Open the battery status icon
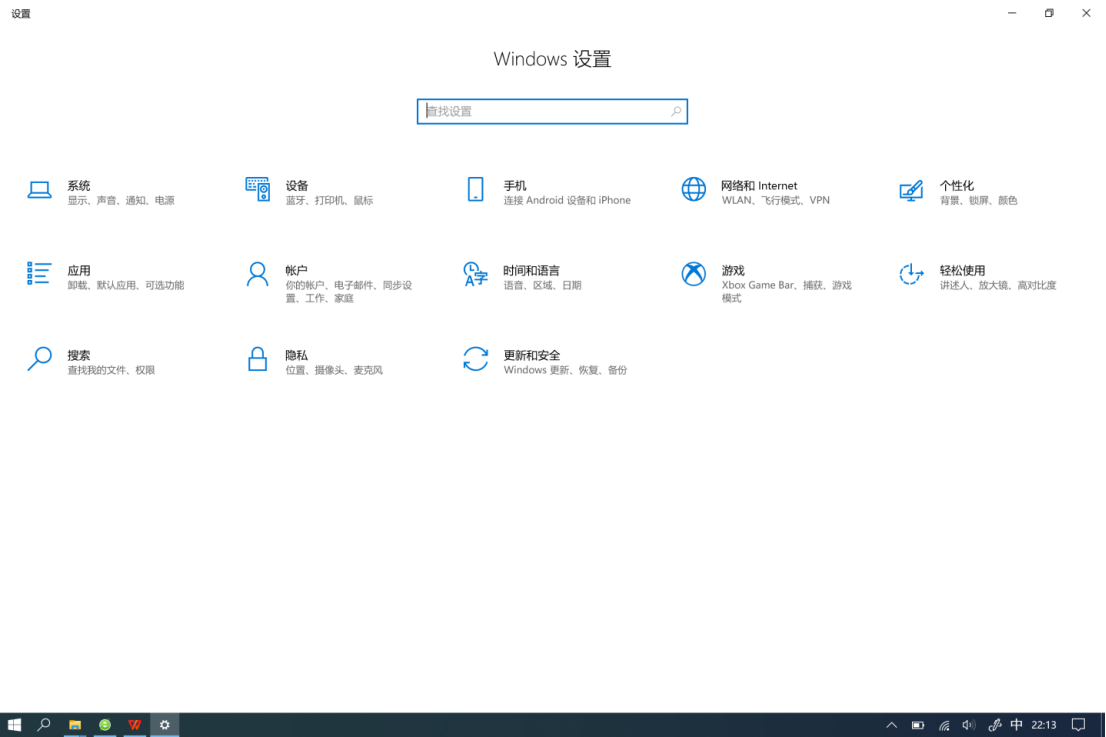The width and height of the screenshot is (1106, 737). pyautogui.click(x=918, y=725)
